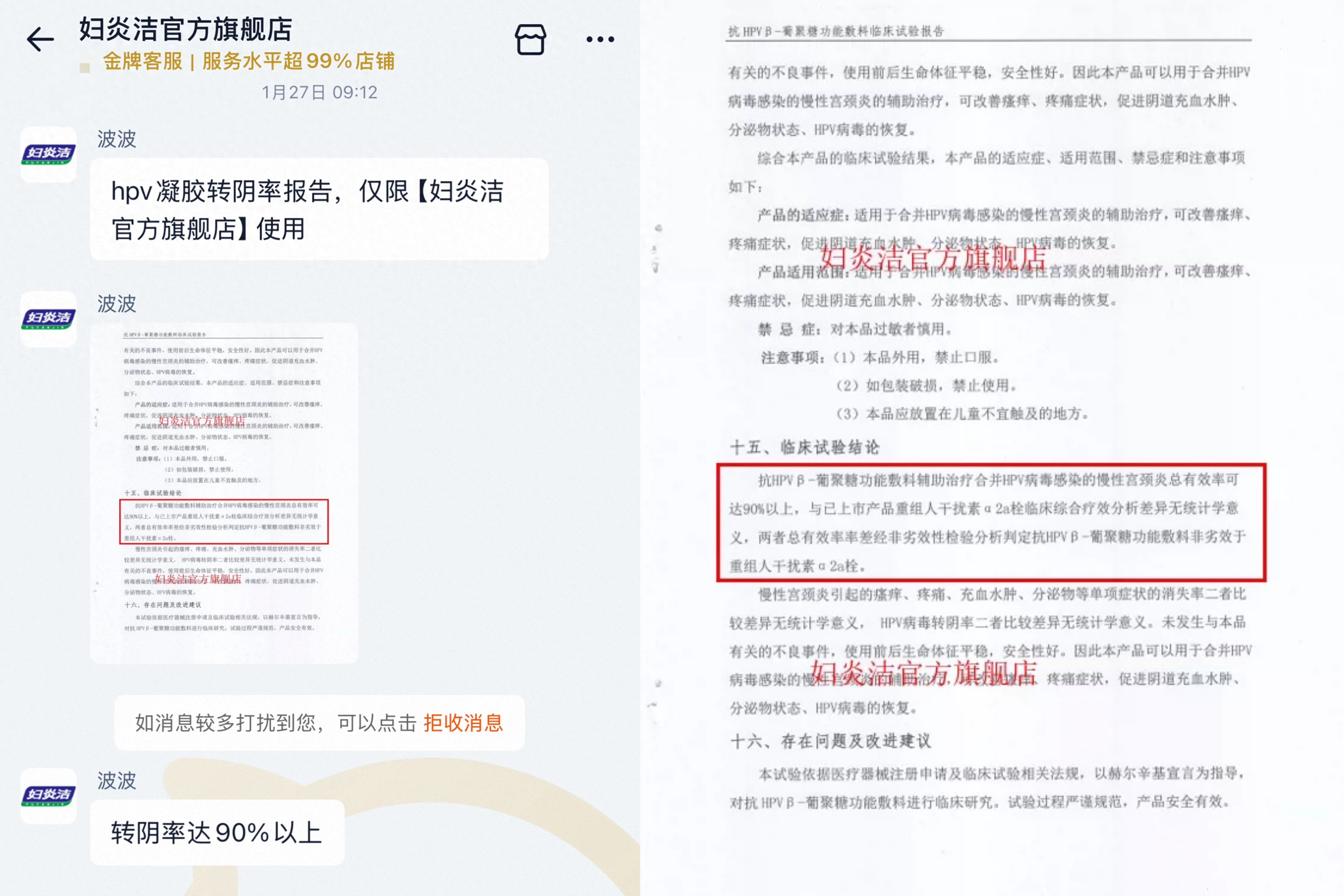Click the enlarged report header title line
Image resolution: width=1344 pixels, height=896 pixels.
pos(836,31)
